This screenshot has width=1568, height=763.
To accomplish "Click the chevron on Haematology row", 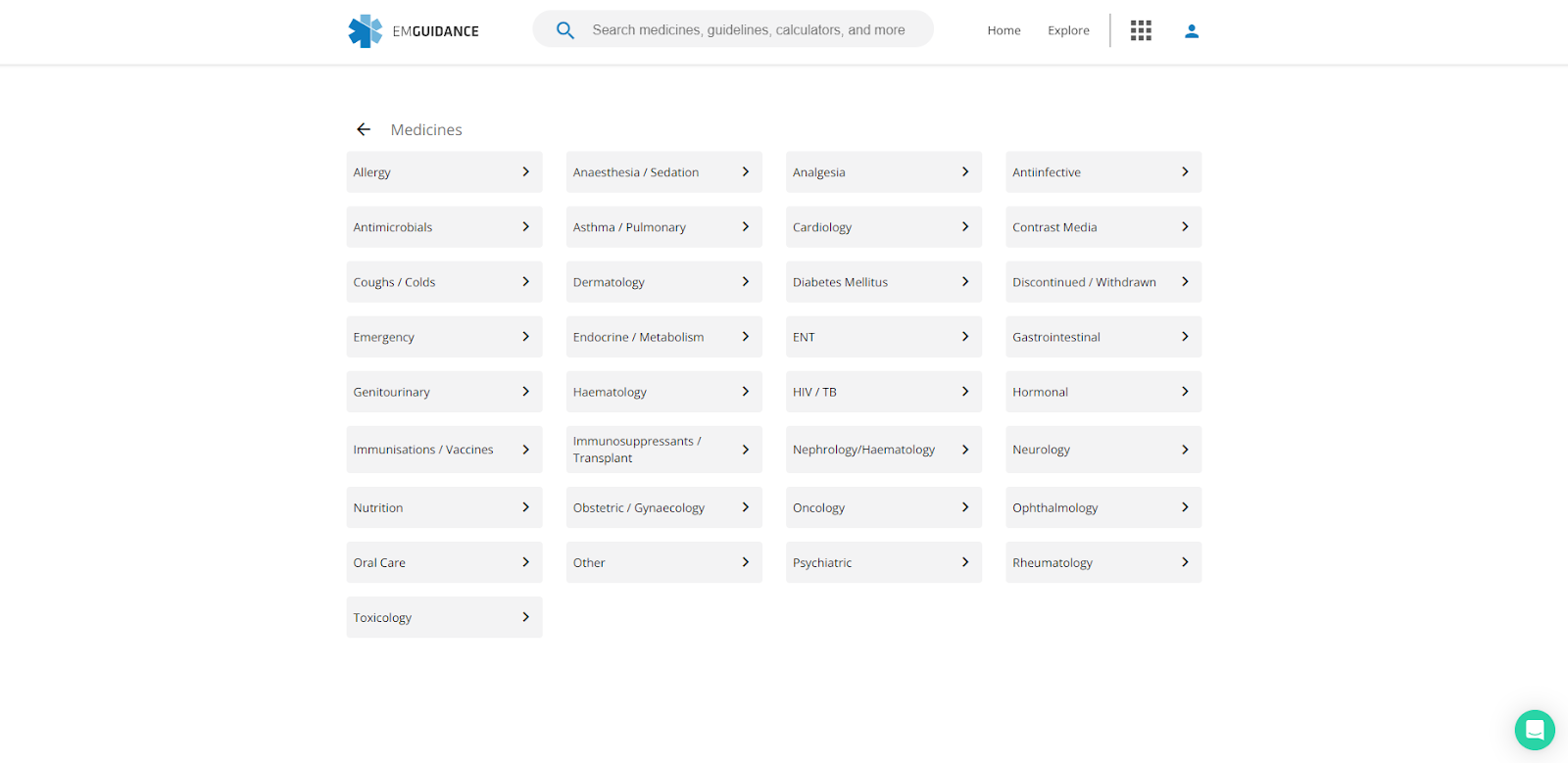I will pos(746,392).
